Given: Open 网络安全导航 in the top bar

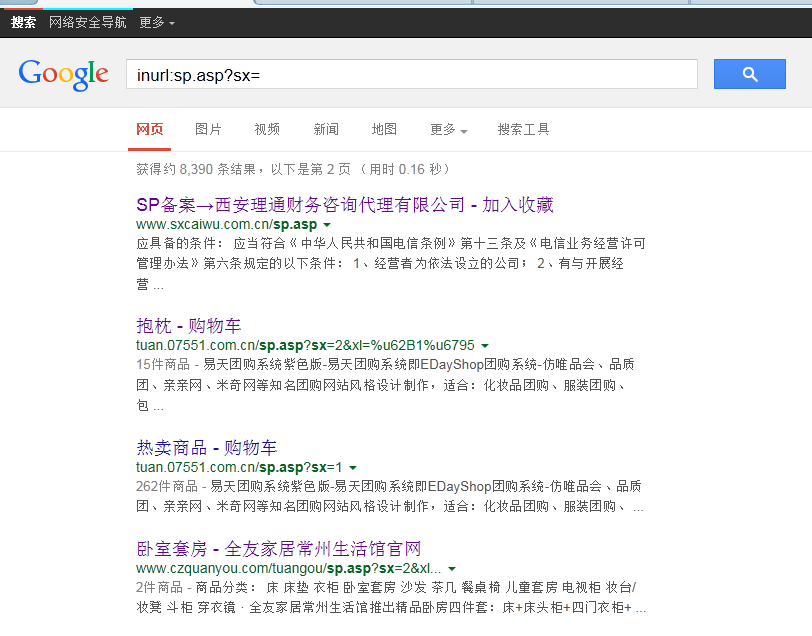Looking at the screenshot, I should pyautogui.click(x=88, y=22).
